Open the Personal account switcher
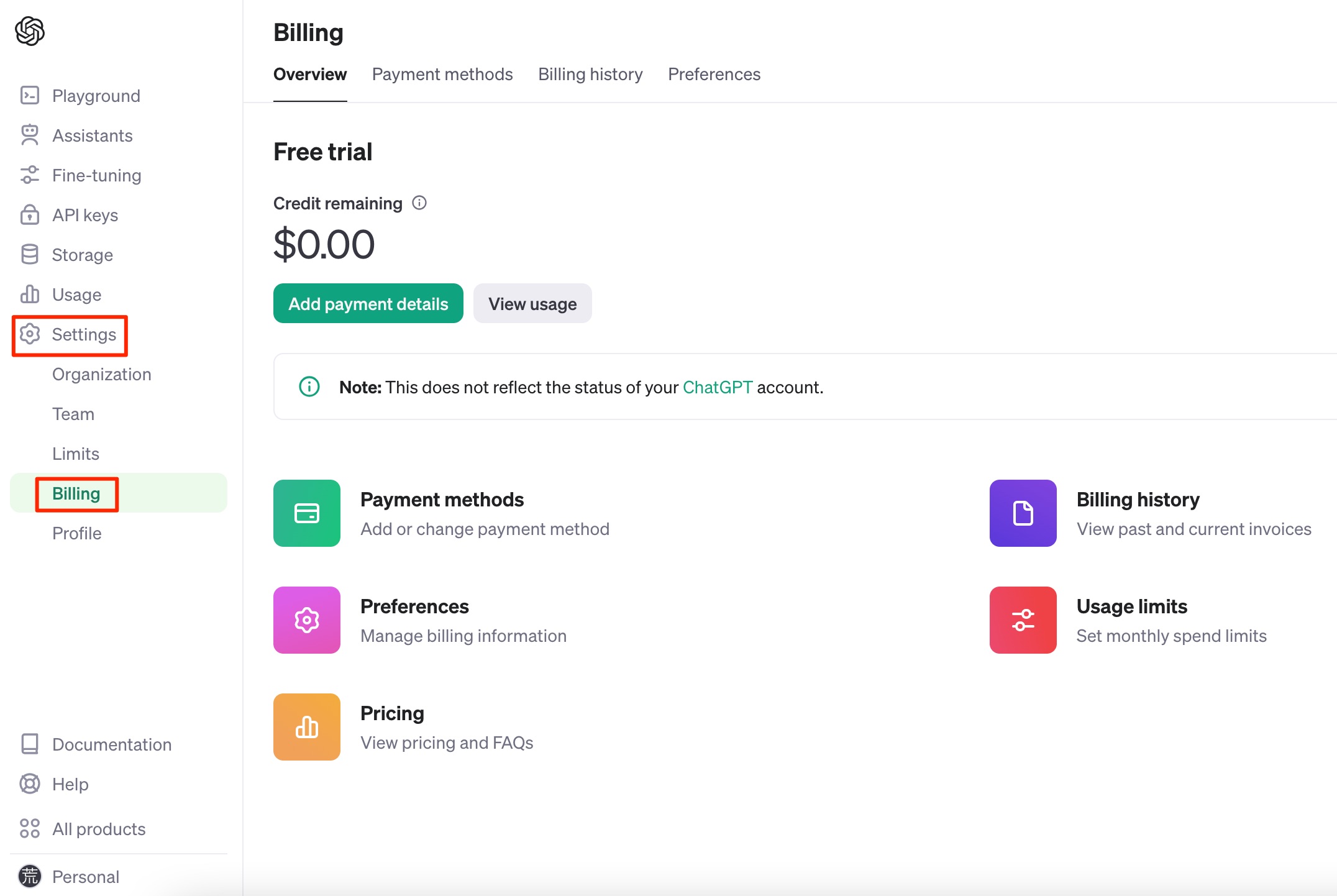Screen dimensions: 1337x896 (x=85, y=877)
